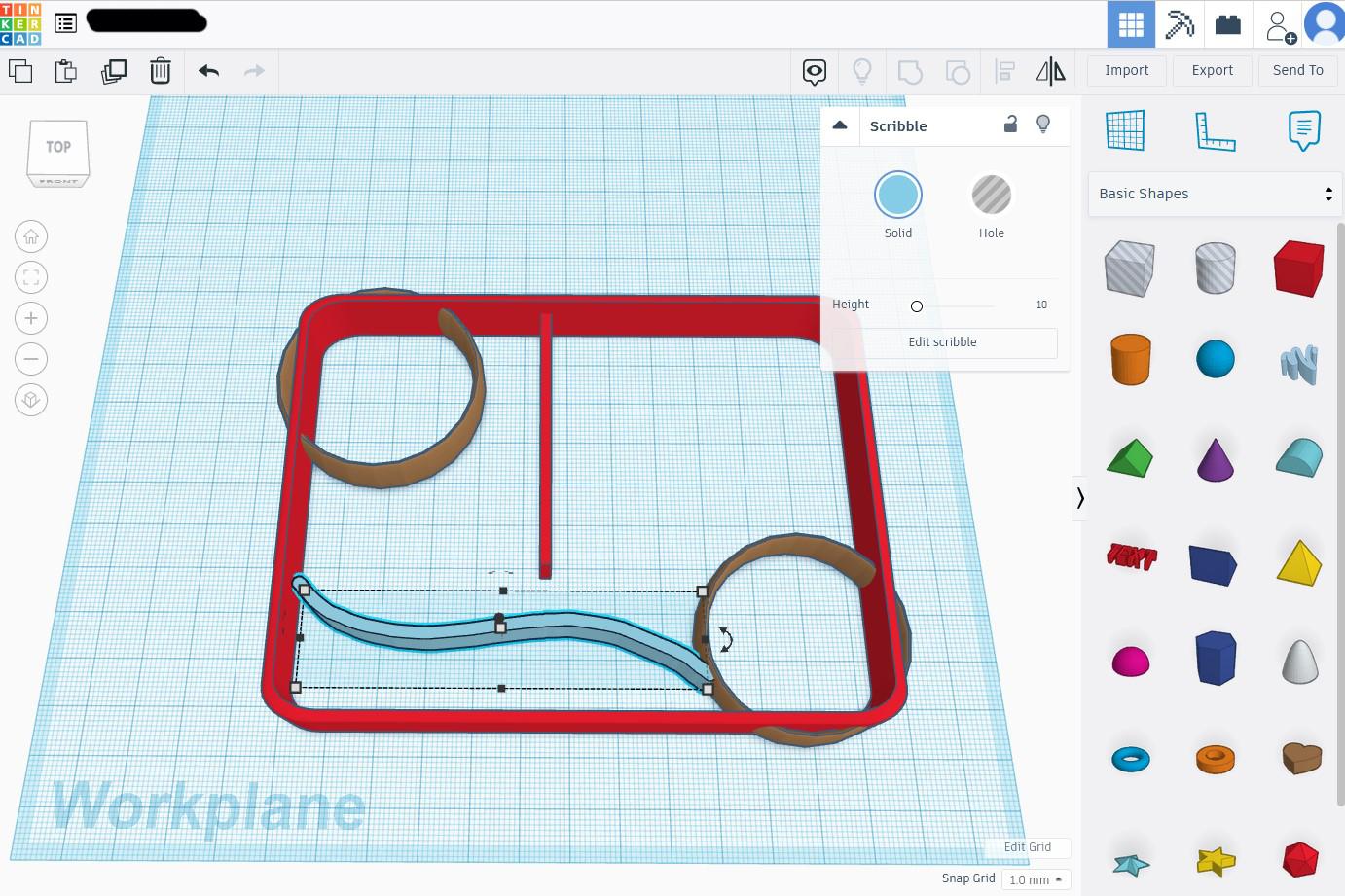1345x896 pixels.
Task: Pick the green Roof shape
Action: pyautogui.click(x=1129, y=458)
